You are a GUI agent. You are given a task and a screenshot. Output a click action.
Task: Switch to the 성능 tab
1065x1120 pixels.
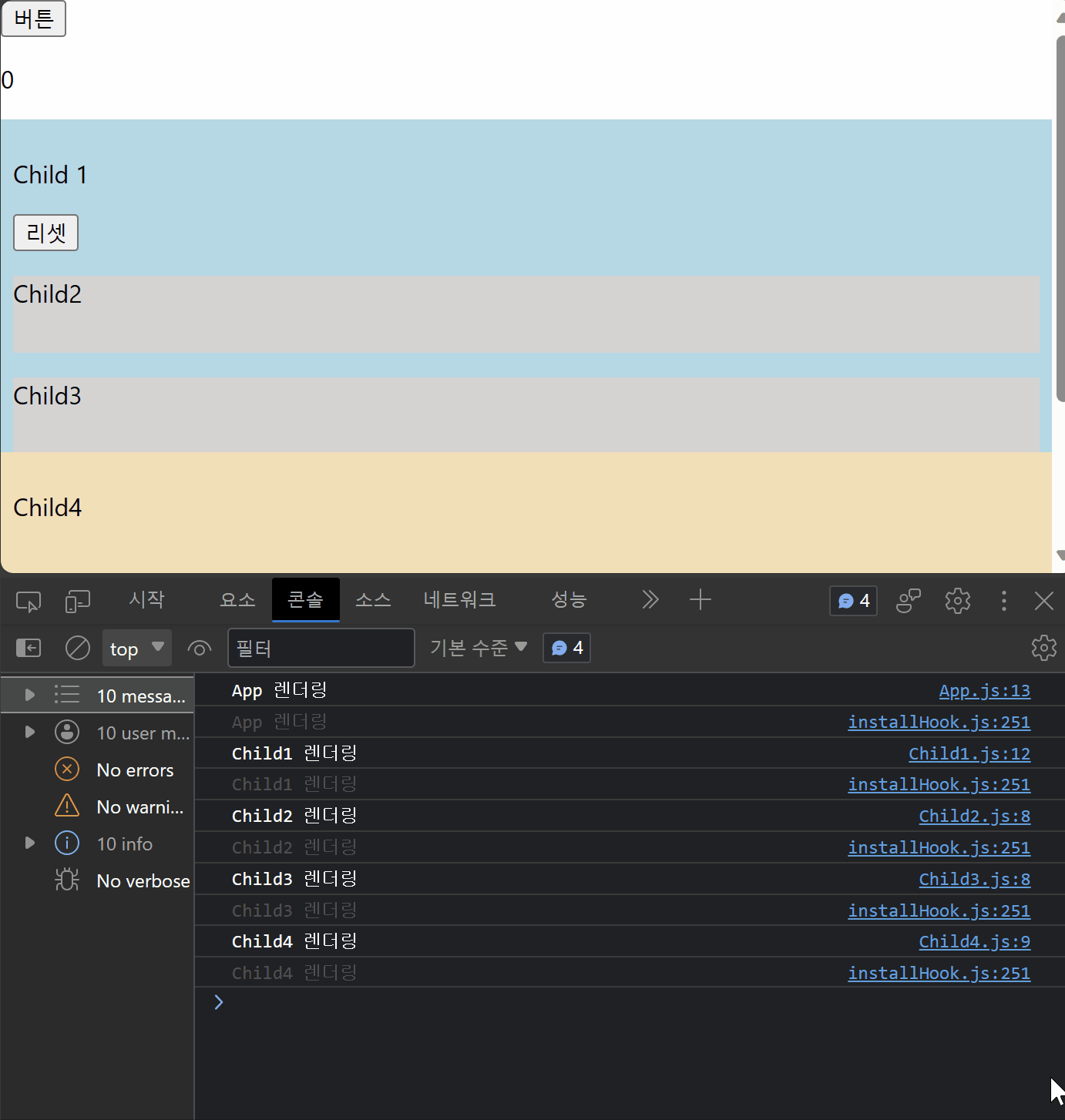click(x=569, y=599)
